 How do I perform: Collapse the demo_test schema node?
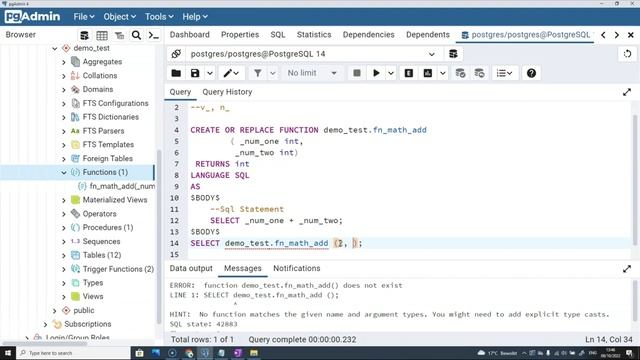54,48
